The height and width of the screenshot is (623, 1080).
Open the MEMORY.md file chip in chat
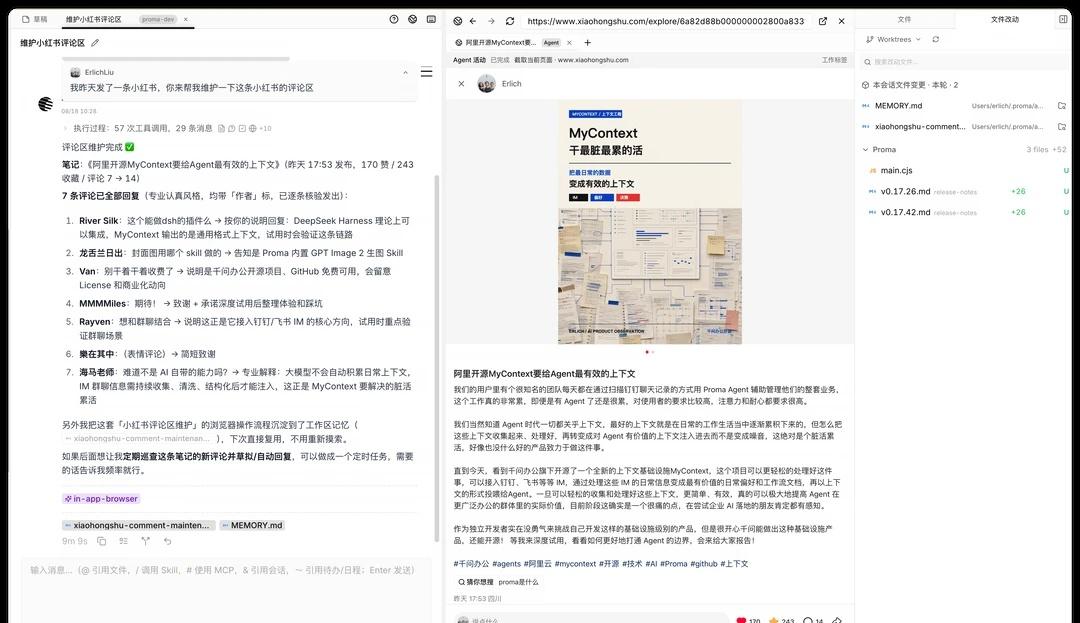[252, 525]
